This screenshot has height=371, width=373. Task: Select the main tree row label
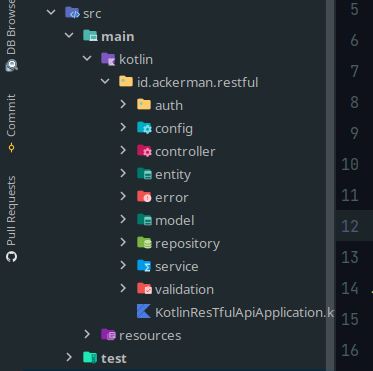tap(118, 37)
